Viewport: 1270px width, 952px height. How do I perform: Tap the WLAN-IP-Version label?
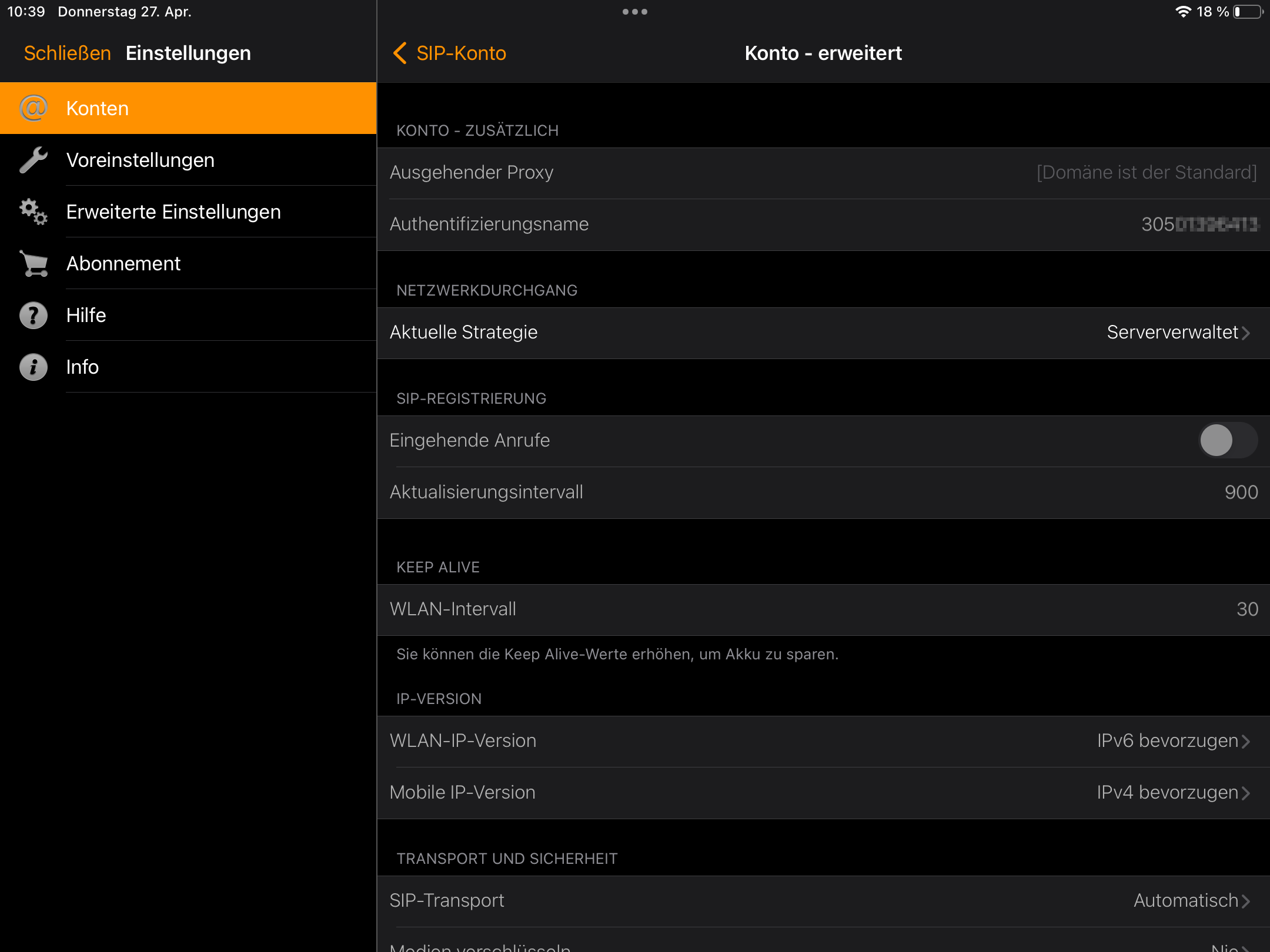pyautogui.click(x=463, y=740)
